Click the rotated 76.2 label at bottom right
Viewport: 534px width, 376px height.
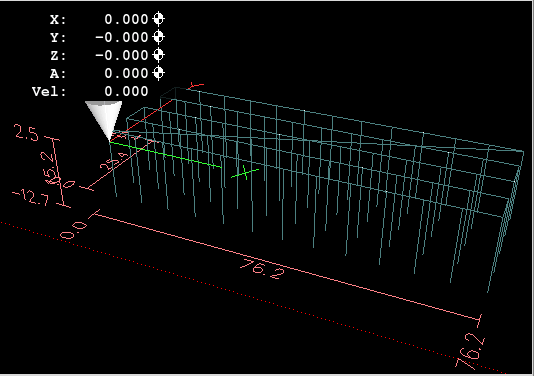[470, 351]
